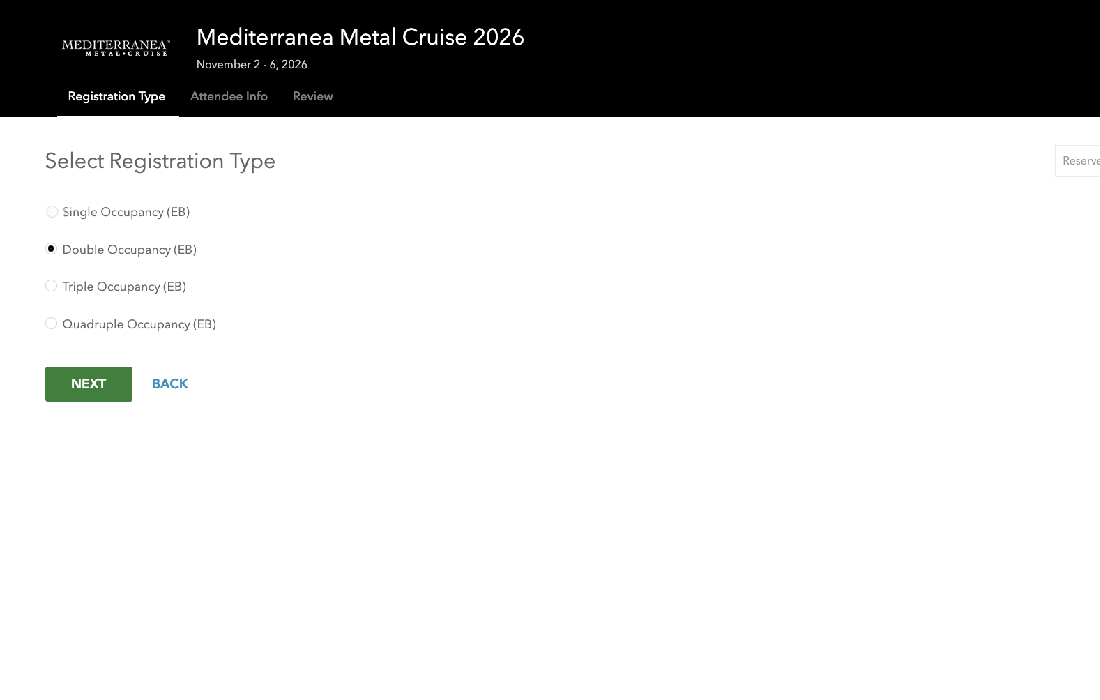Screen dimensions: 1100x700
Task: Click the Mediterranea Metal Cruise 2026 title
Action: click(360, 38)
